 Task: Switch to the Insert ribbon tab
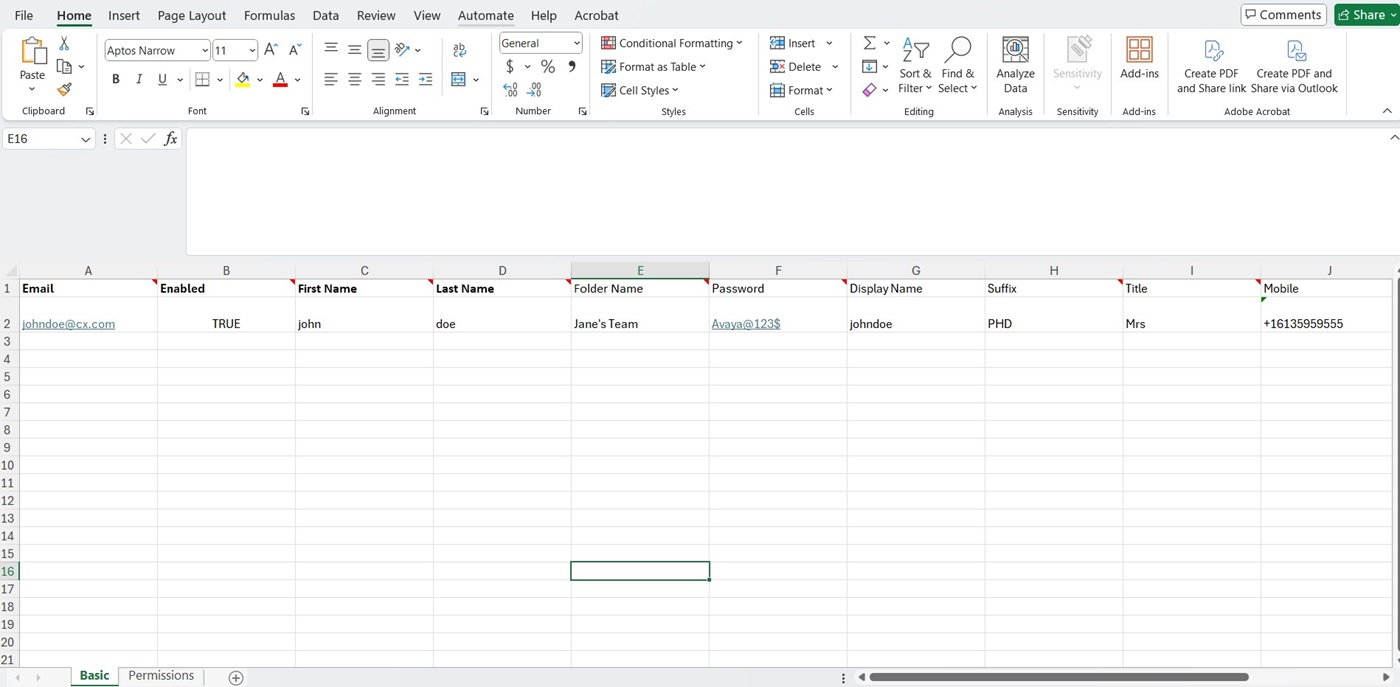pyautogui.click(x=124, y=16)
